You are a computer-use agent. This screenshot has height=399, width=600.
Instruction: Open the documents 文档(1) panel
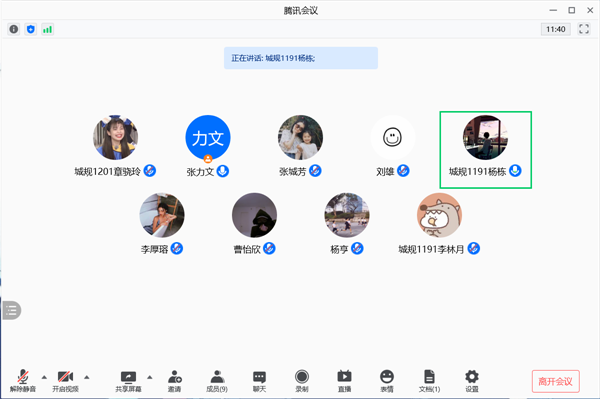(x=429, y=381)
